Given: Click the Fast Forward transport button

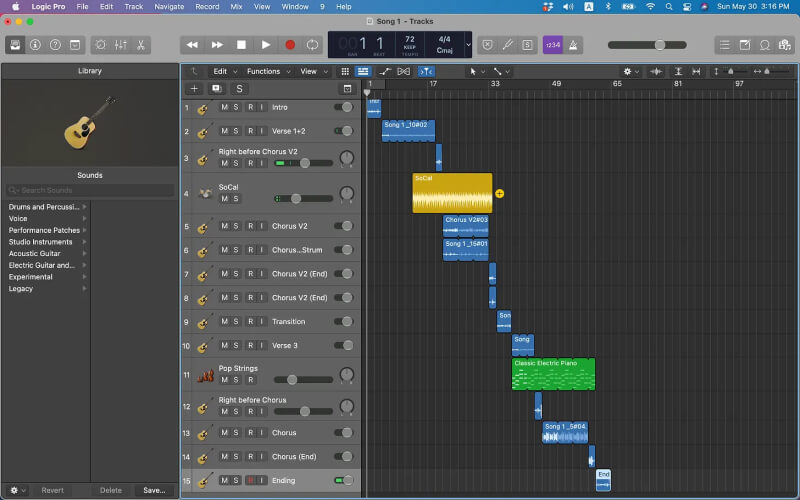Looking at the screenshot, I should click(x=217, y=45).
